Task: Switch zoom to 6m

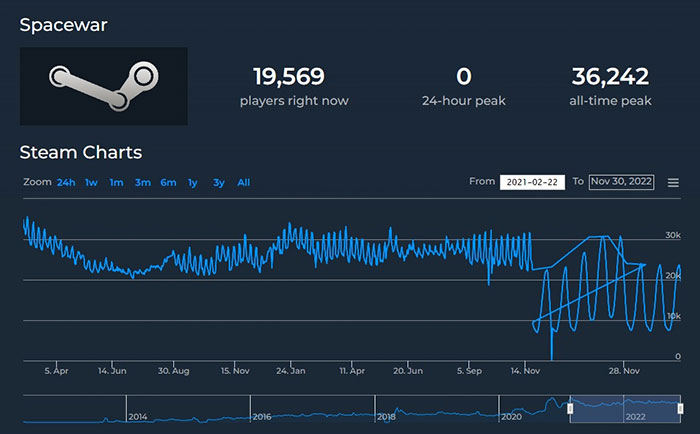Action: pyautogui.click(x=168, y=182)
